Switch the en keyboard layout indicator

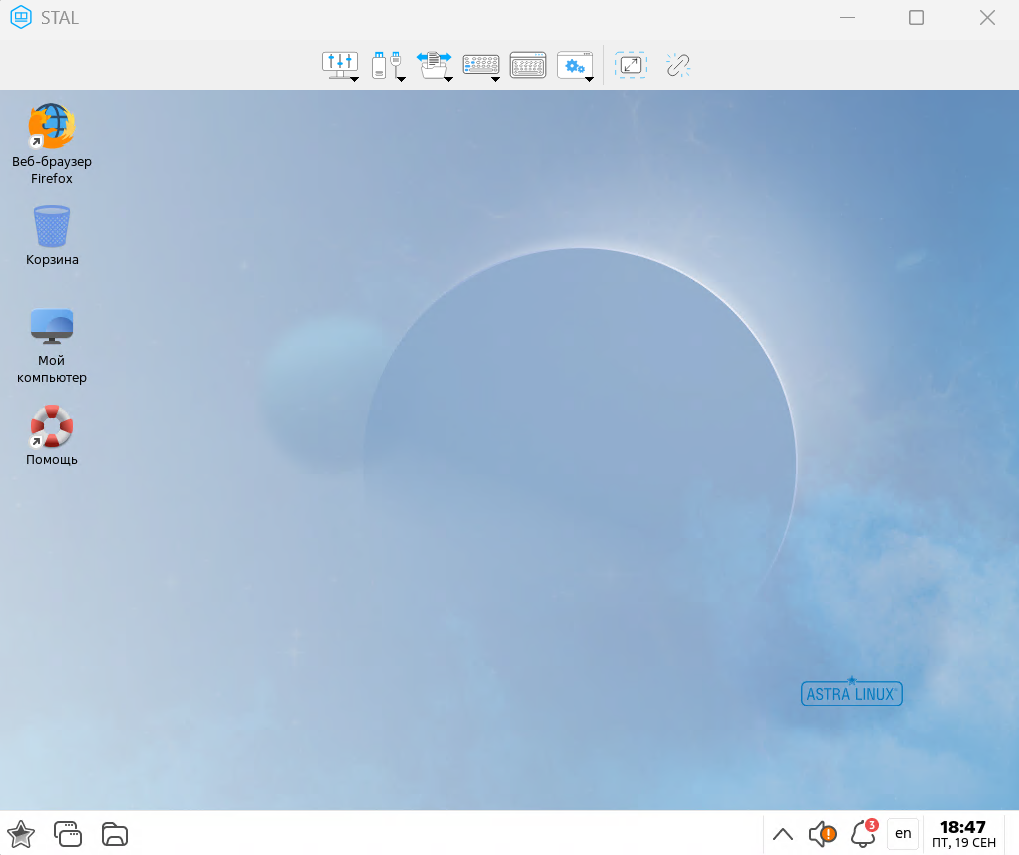[x=903, y=834]
